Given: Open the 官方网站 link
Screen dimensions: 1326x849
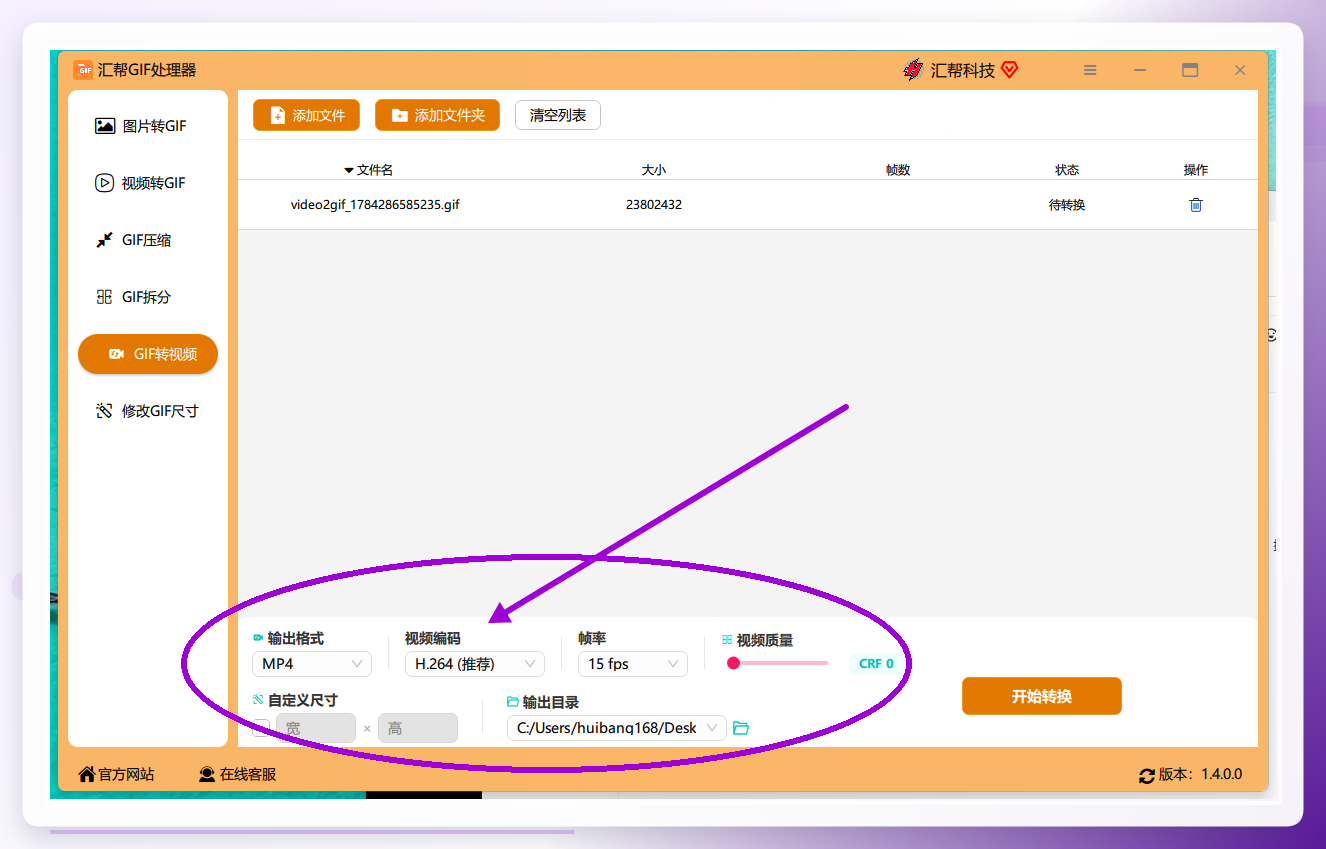Looking at the screenshot, I should [117, 774].
